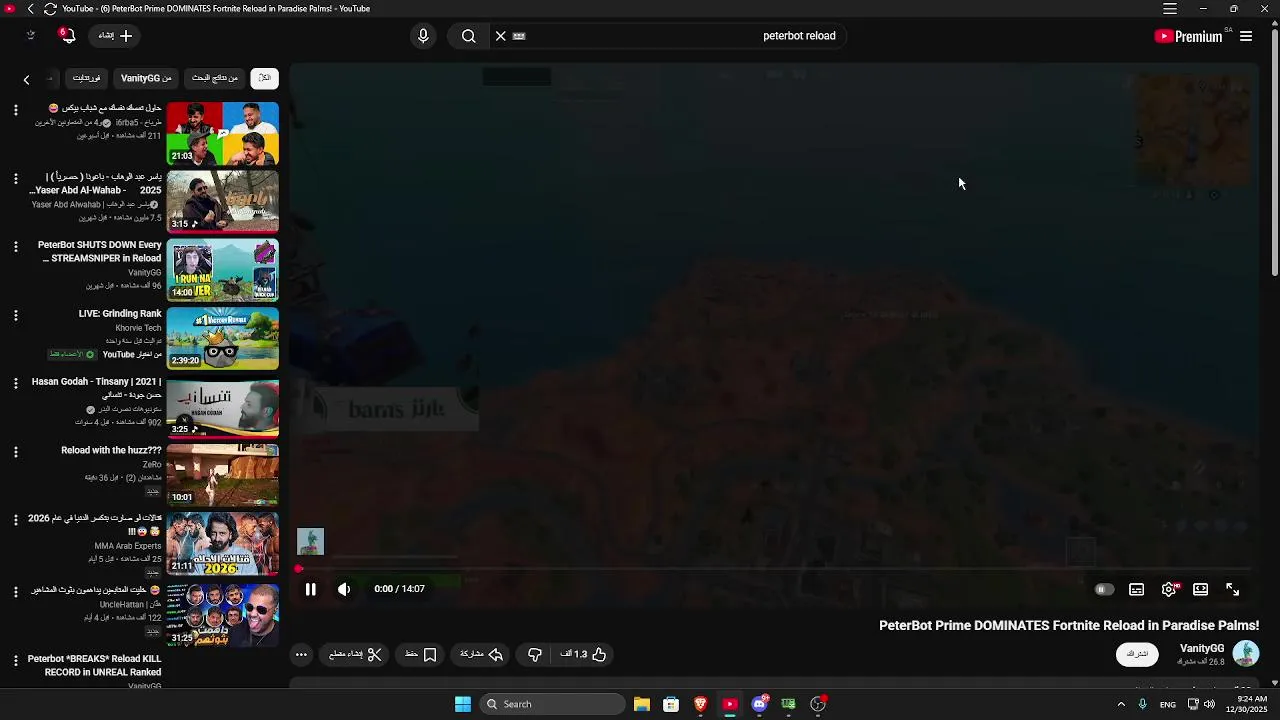The image size is (1280, 720).
Task: Select the Fortnite filter chip
Action: tap(87, 78)
